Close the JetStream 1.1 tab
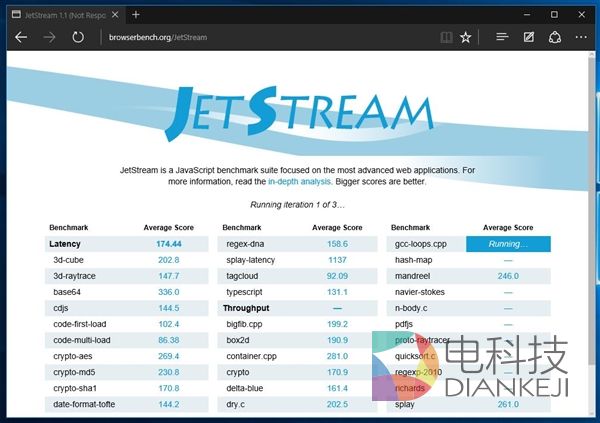The height and width of the screenshot is (423, 600). 116,14
